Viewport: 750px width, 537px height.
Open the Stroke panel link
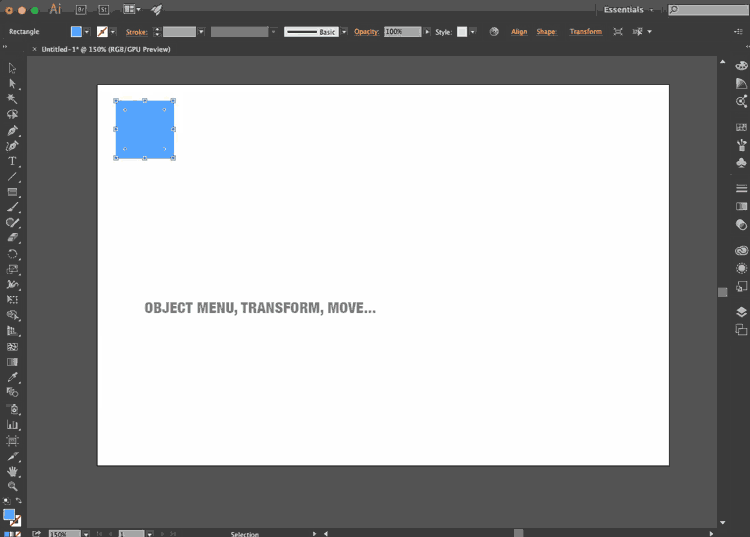click(x=136, y=32)
